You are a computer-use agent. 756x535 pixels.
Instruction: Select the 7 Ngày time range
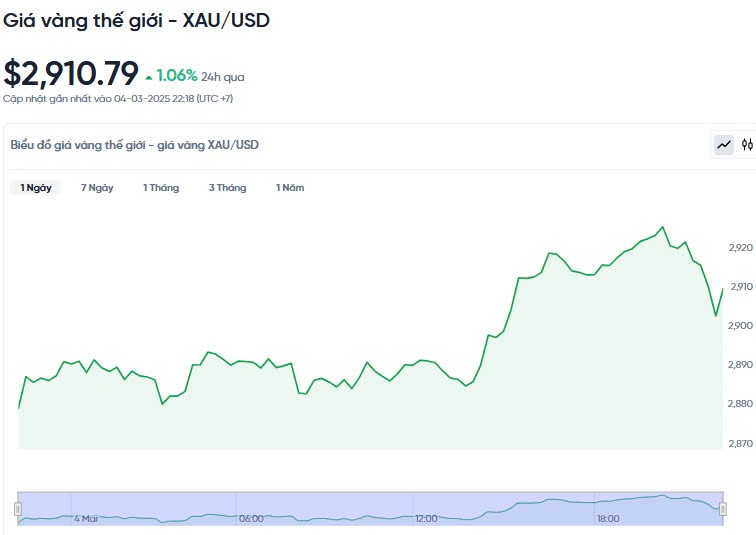pos(97,188)
